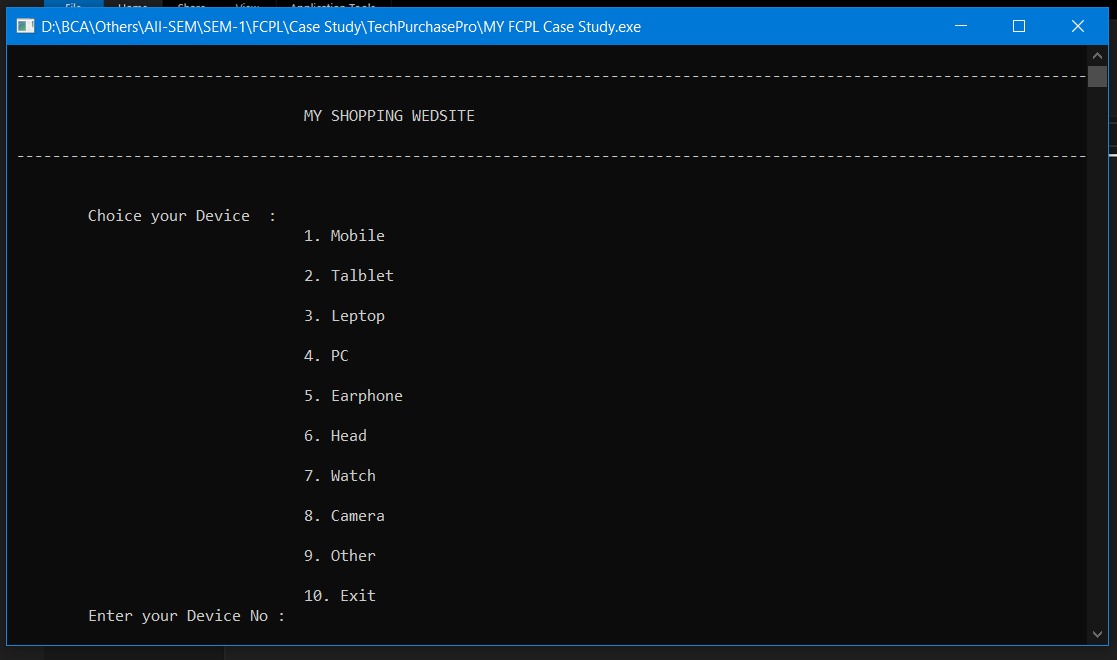Viewport: 1117px width, 660px height.
Task: Click the "Choice your Device" label
Action: pyautogui.click(x=169, y=216)
